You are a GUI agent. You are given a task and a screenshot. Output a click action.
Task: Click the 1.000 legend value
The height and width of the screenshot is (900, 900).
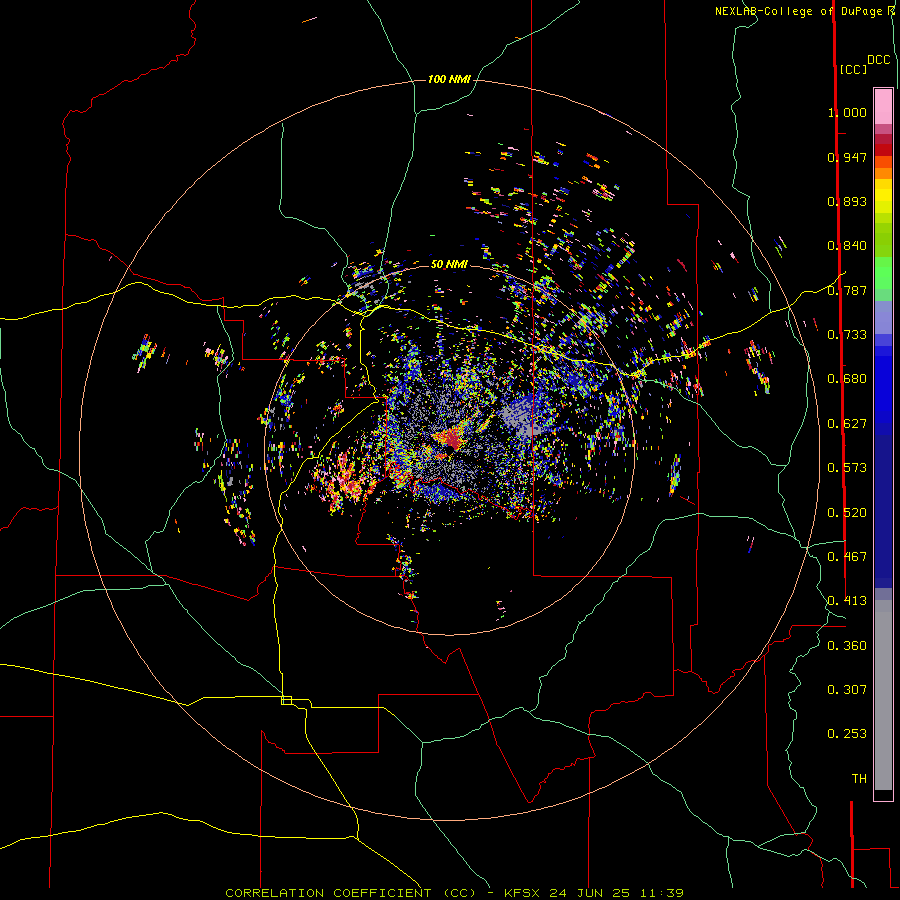(x=847, y=112)
